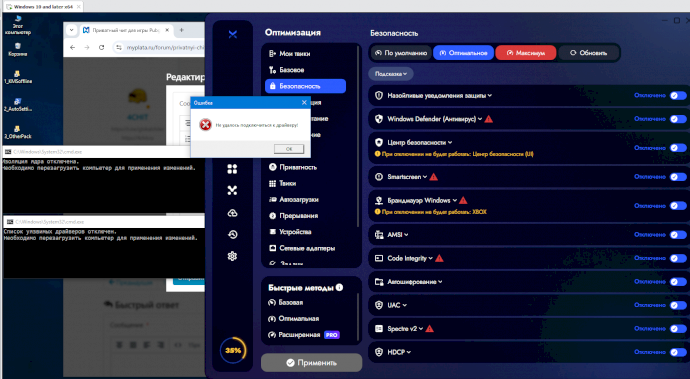Click red warning triangle next to Code Integrity

coord(439,258)
